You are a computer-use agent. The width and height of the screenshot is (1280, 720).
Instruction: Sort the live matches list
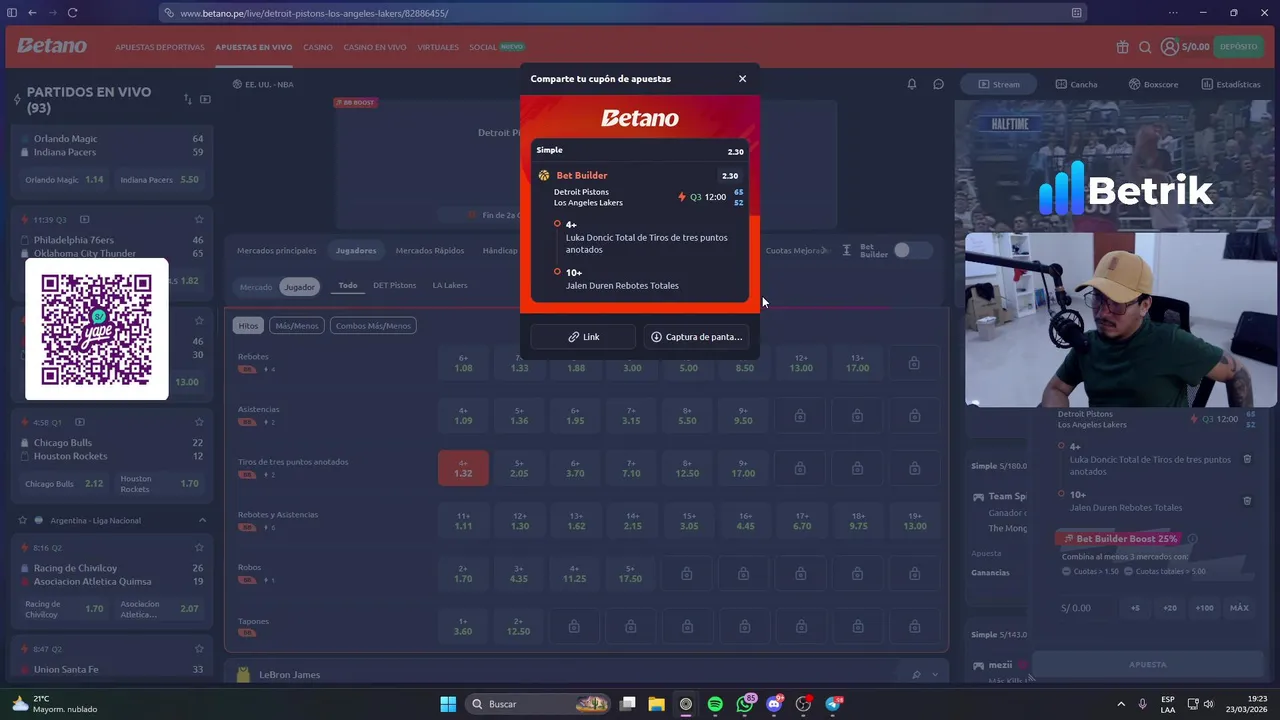tap(187, 99)
